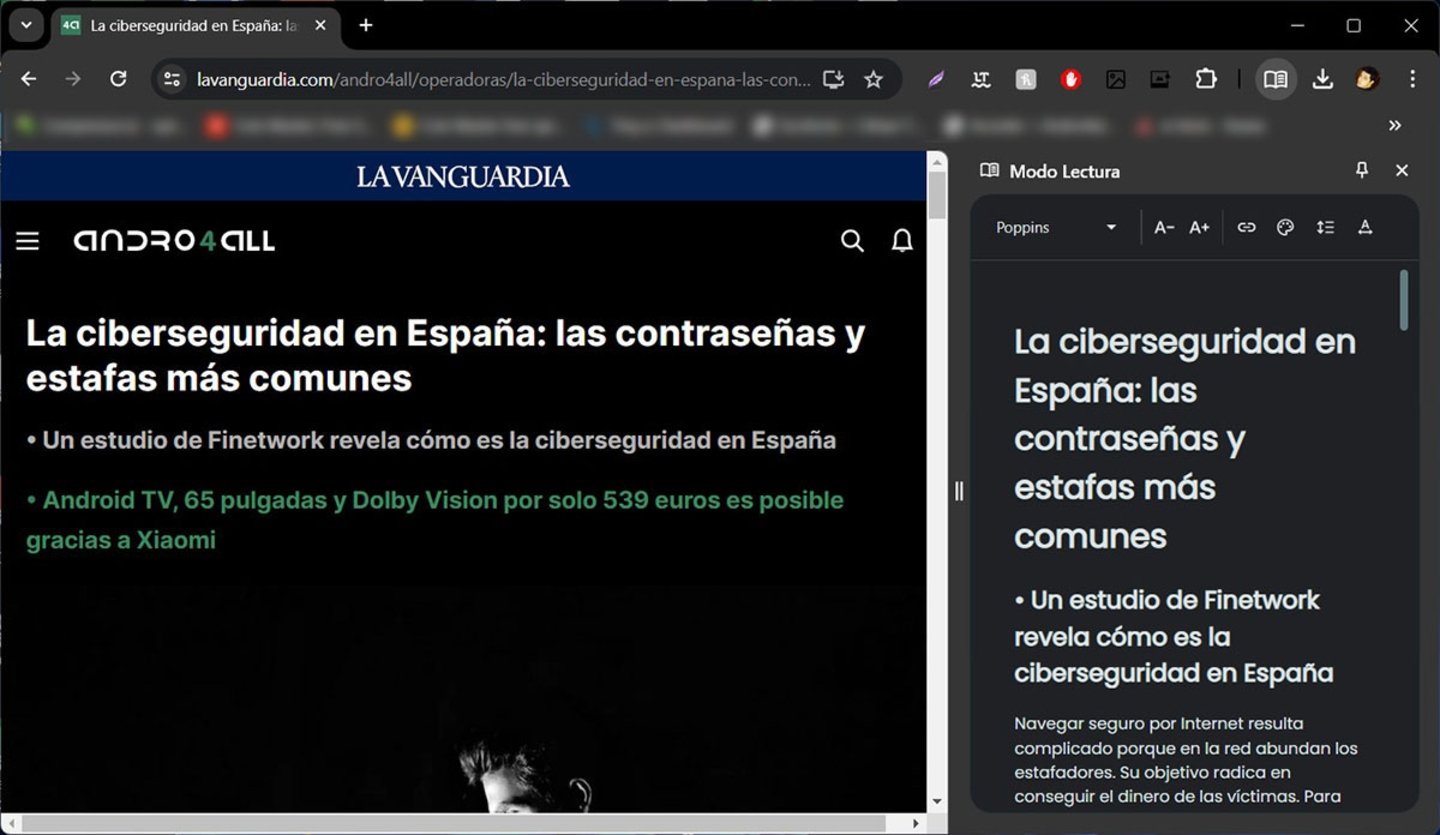Maximize the Chrome window
This screenshot has width=1440, height=835.
tap(1354, 26)
